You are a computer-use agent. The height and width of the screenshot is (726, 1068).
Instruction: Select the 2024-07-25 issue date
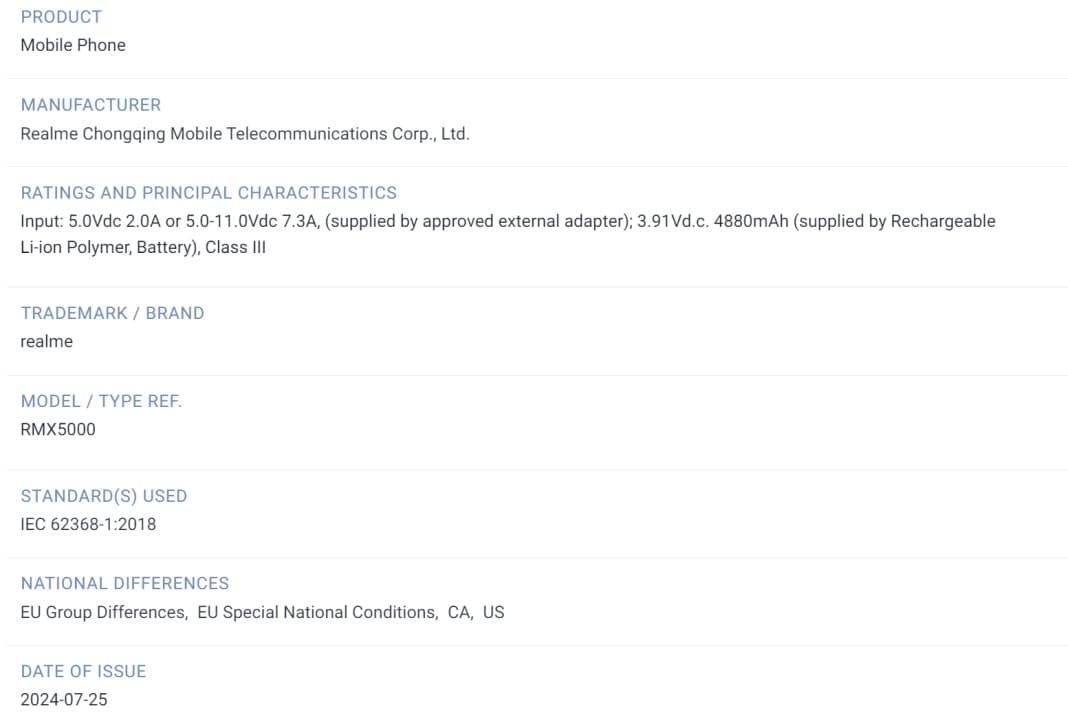click(x=64, y=700)
